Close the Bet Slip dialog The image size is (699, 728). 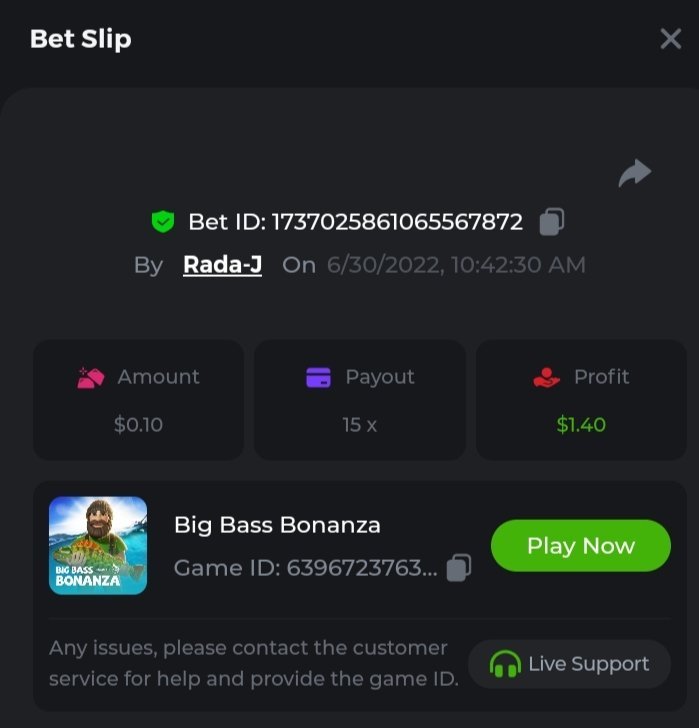670,39
